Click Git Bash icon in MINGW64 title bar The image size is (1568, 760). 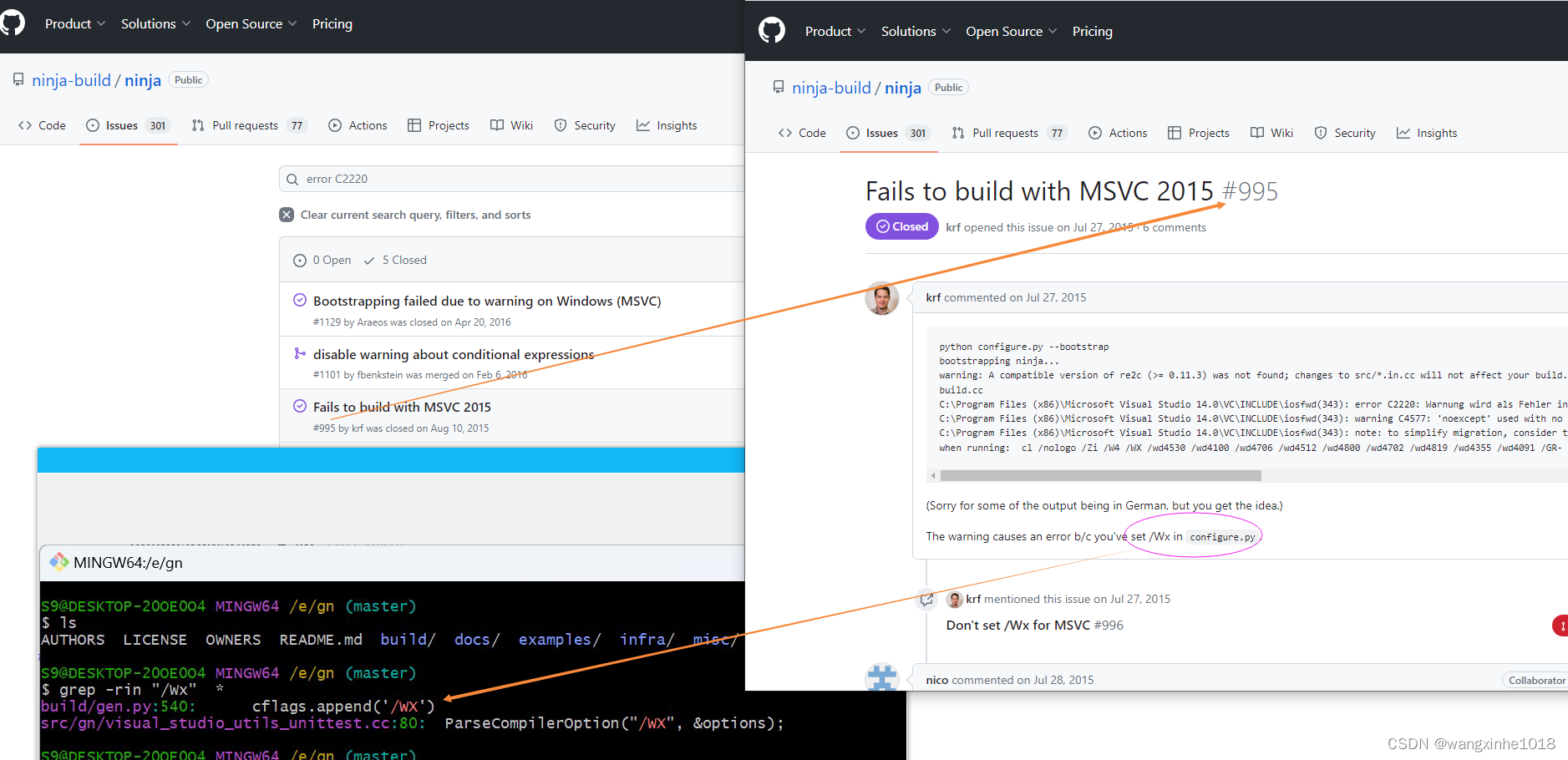(x=58, y=562)
